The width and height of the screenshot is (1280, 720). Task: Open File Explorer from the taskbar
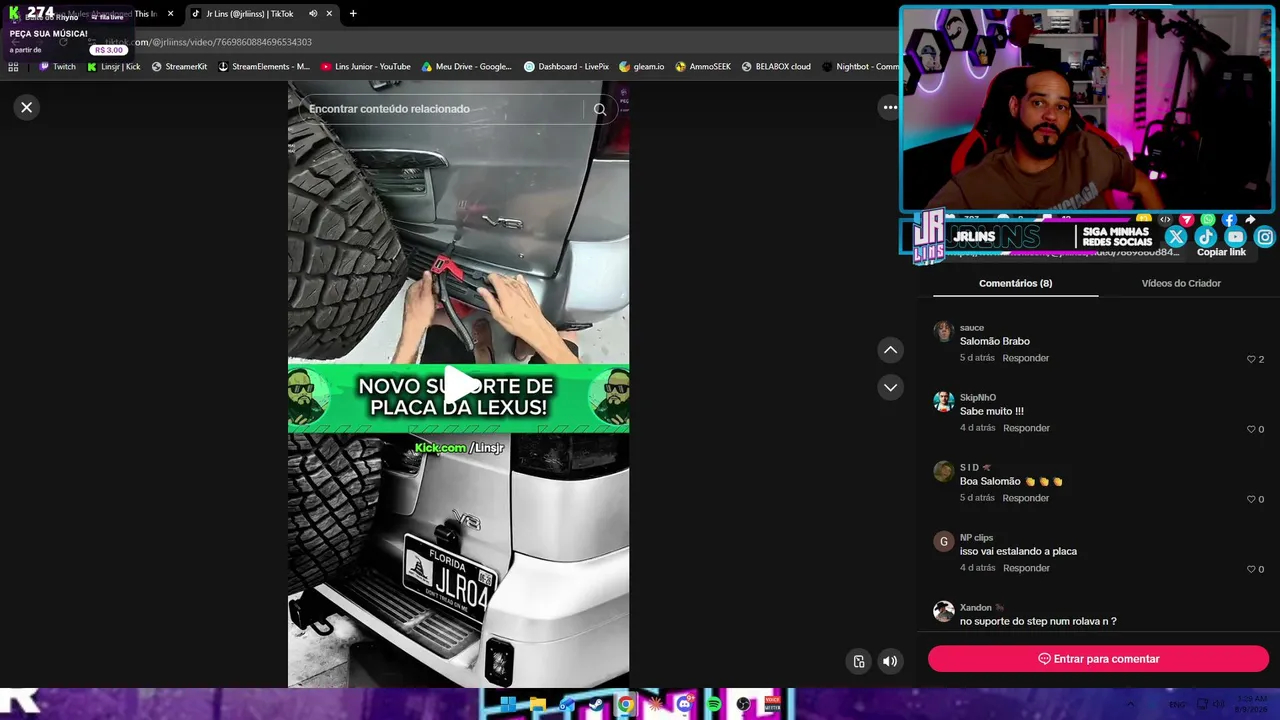pyautogui.click(x=537, y=705)
